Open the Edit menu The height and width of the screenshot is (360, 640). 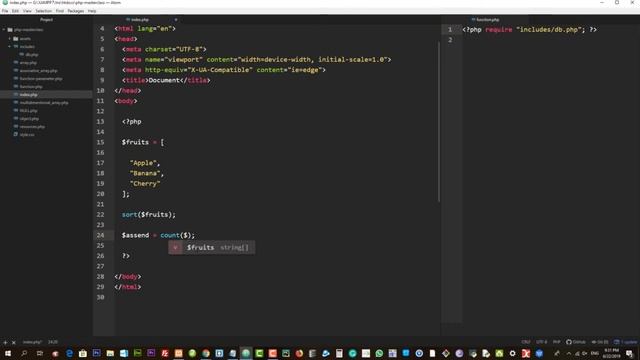pos(16,11)
